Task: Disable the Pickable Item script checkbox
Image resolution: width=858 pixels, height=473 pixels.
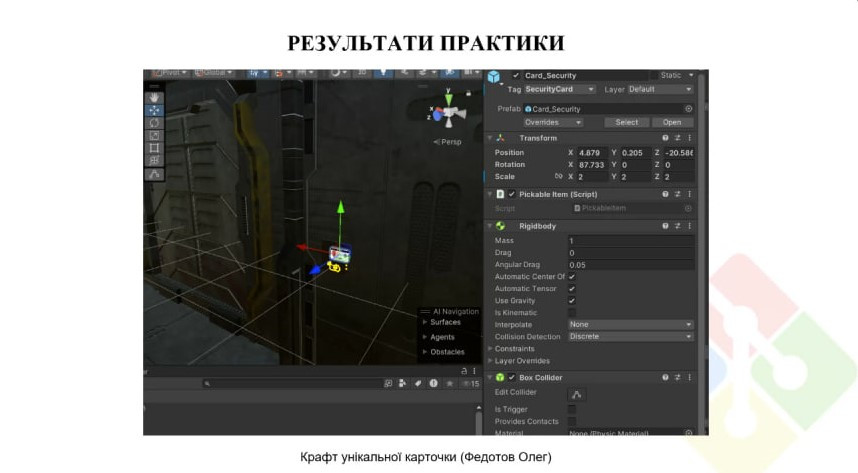Action: tap(512, 194)
